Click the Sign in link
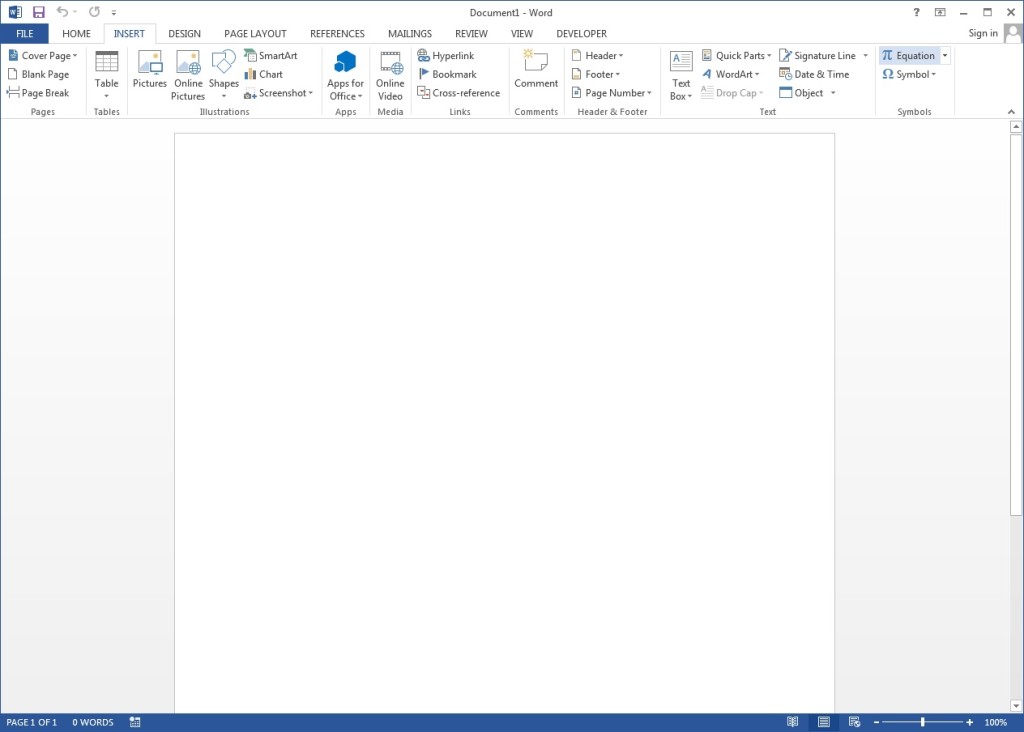This screenshot has height=732, width=1024. (982, 33)
